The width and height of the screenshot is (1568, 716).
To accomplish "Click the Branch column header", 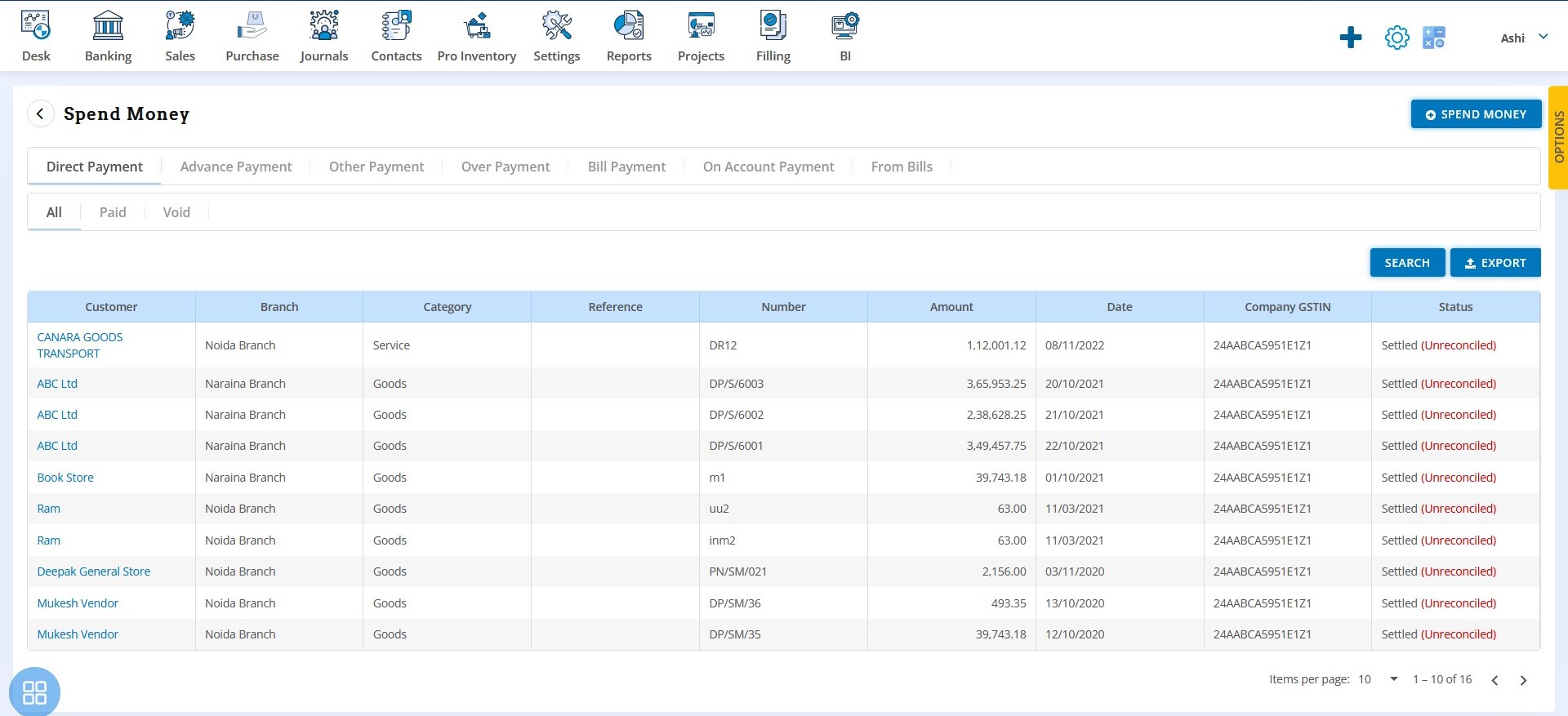I will pos(279,307).
